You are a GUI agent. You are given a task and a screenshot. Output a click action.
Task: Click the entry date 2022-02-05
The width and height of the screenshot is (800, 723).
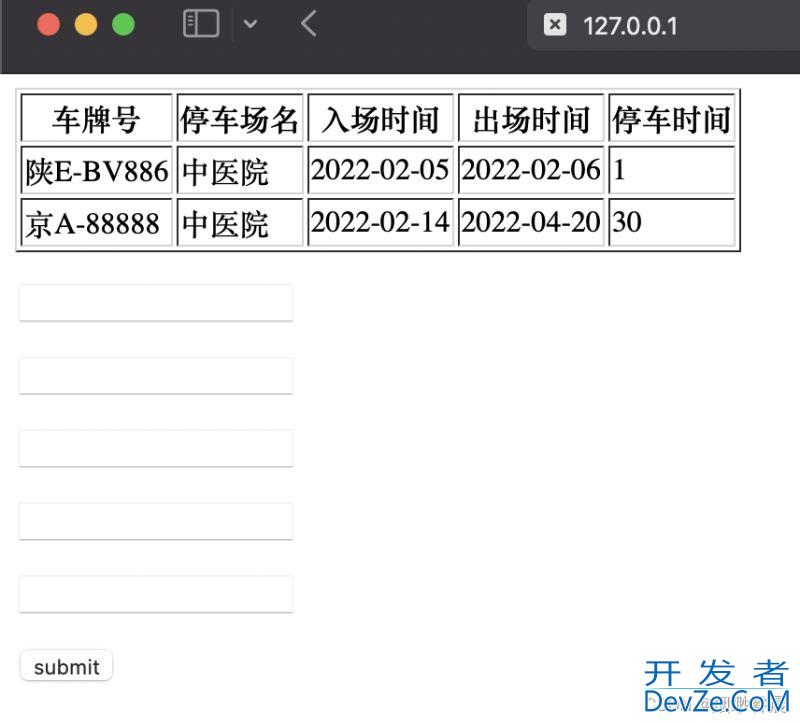point(381,170)
